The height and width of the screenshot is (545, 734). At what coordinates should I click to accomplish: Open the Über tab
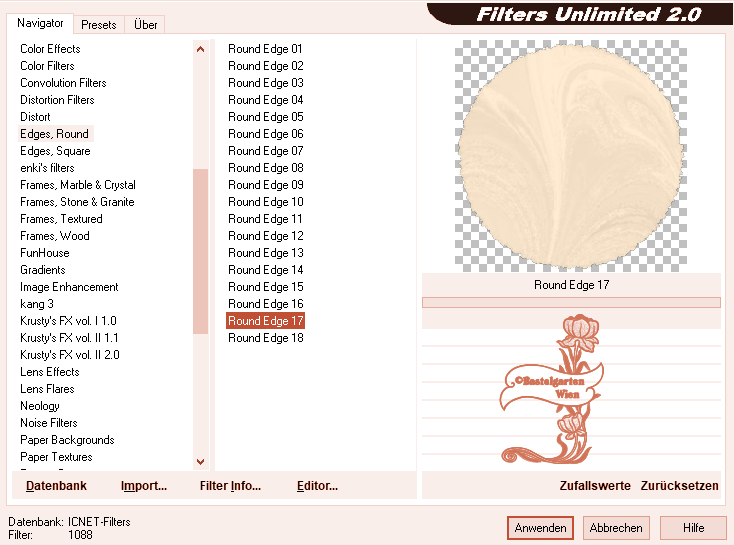click(x=145, y=24)
